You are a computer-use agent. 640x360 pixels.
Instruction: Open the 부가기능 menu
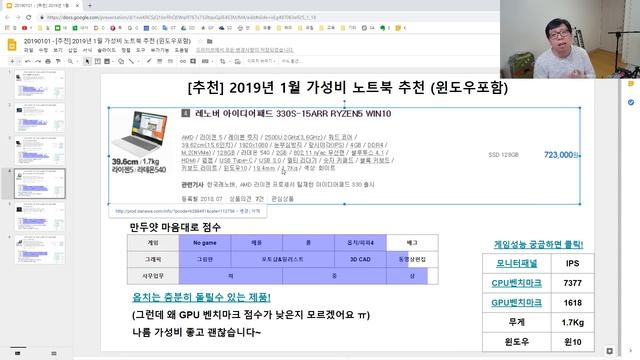click(160, 50)
